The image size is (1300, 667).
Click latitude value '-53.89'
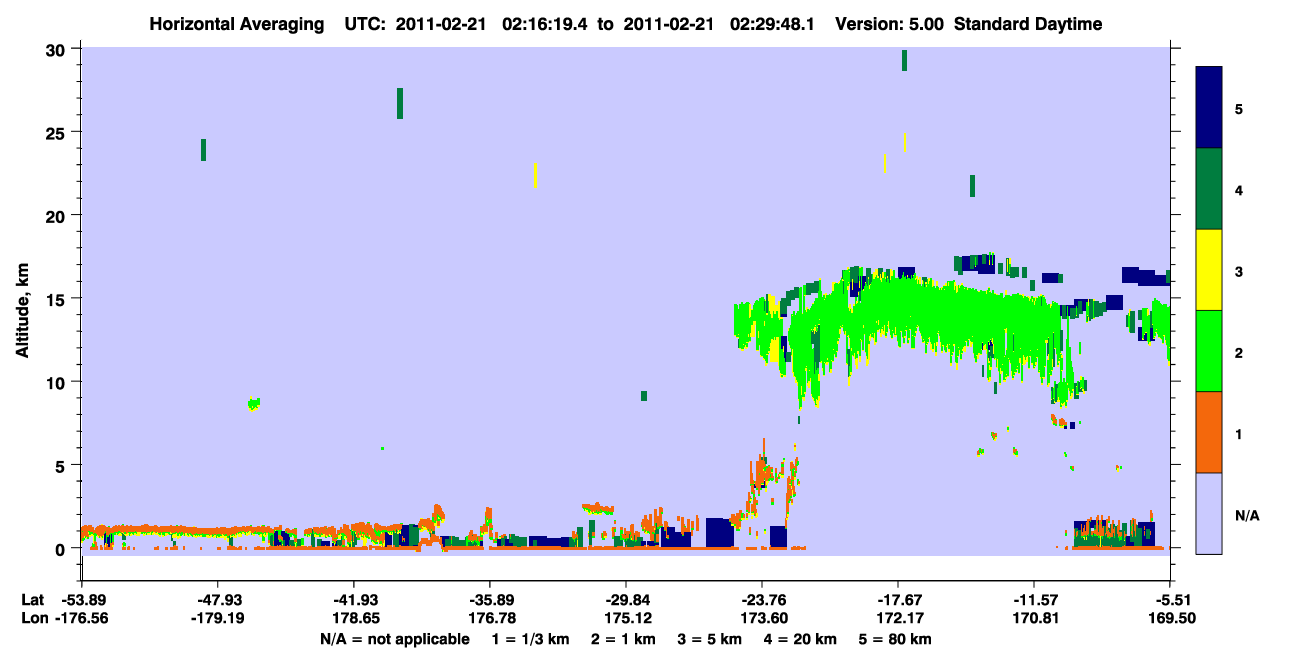[82, 600]
